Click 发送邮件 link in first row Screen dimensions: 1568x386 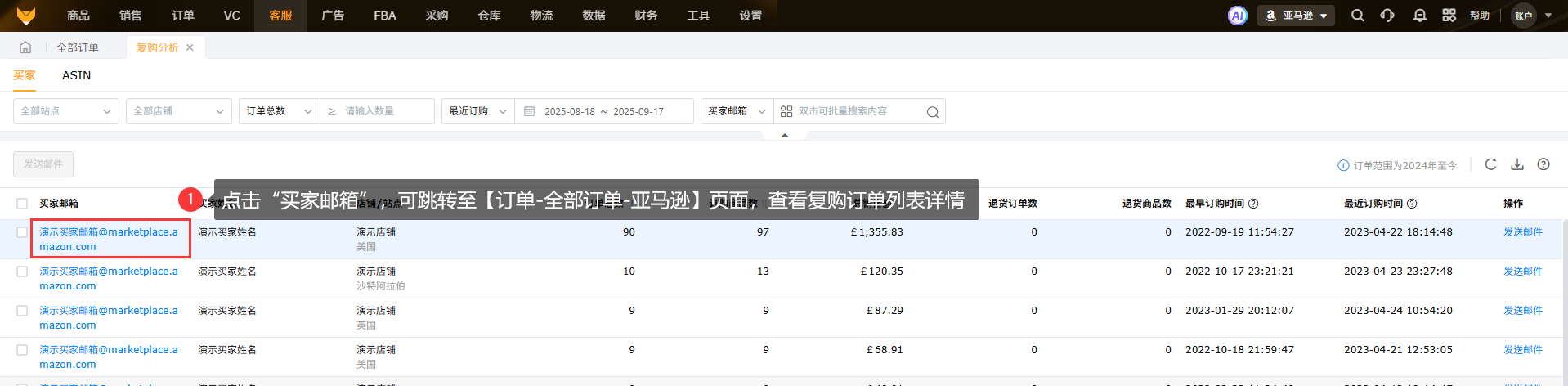point(1522,232)
